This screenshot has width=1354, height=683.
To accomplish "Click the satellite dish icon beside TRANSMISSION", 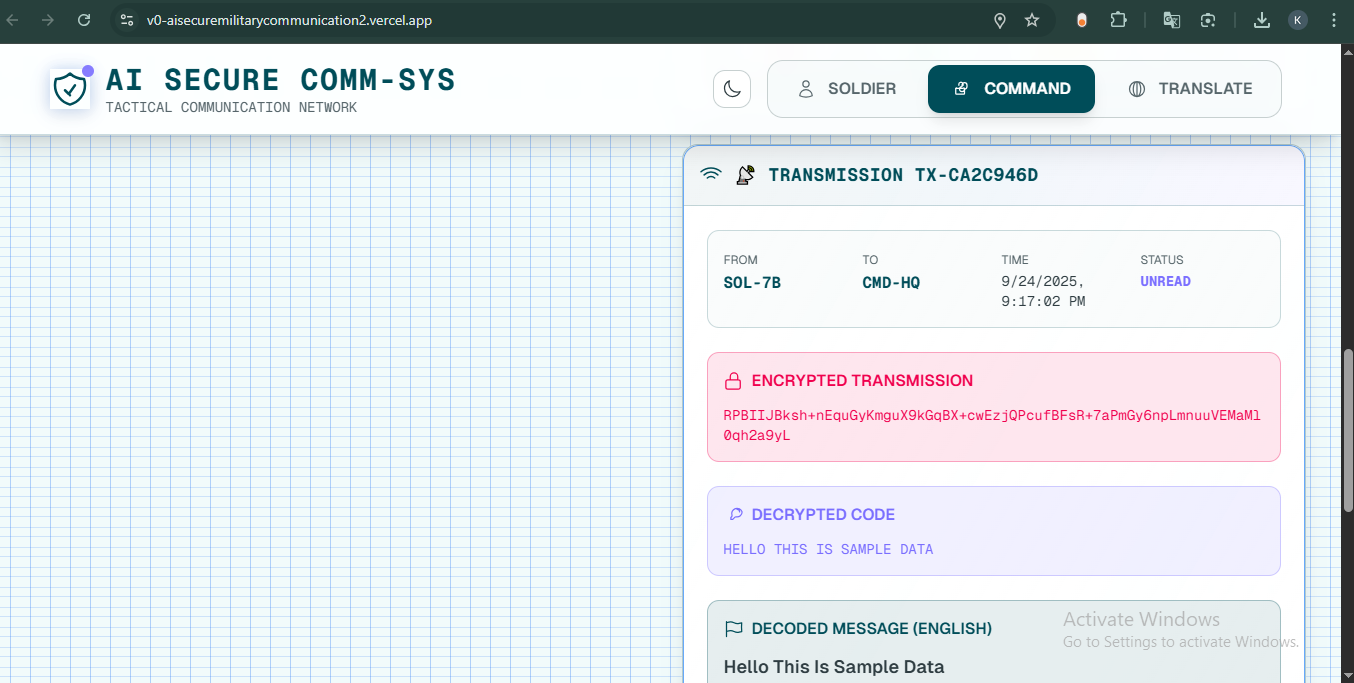I will click(745, 175).
